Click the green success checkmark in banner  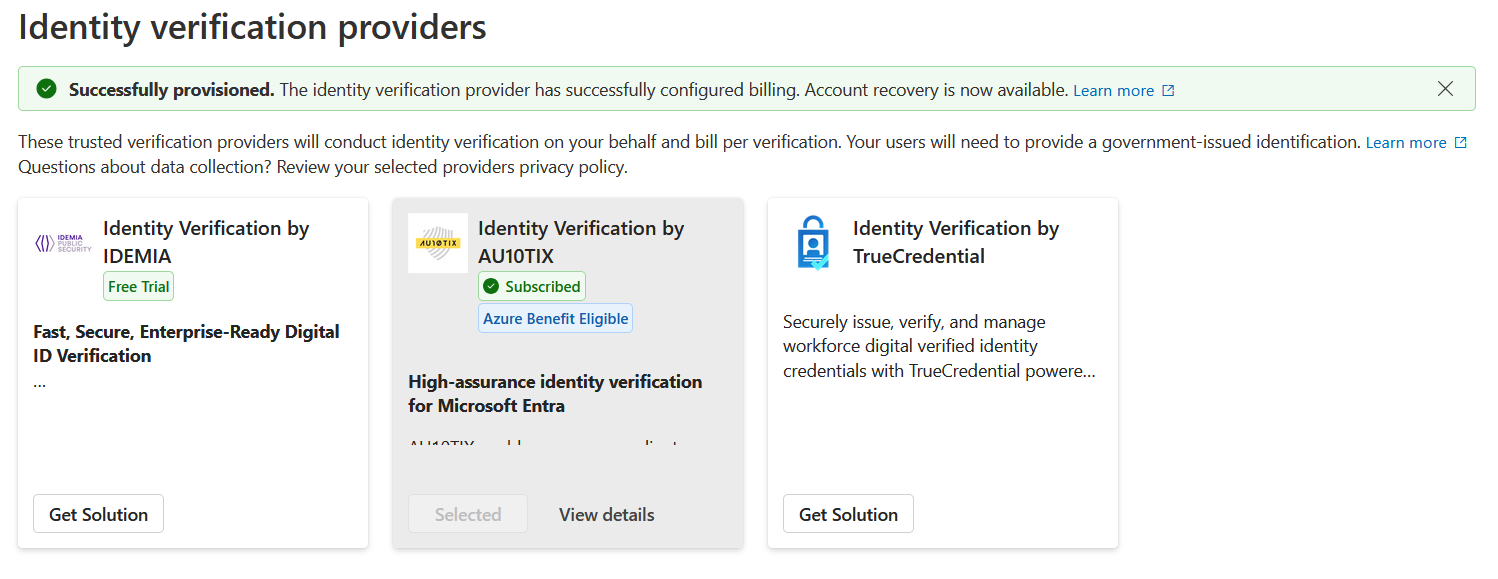(x=46, y=89)
